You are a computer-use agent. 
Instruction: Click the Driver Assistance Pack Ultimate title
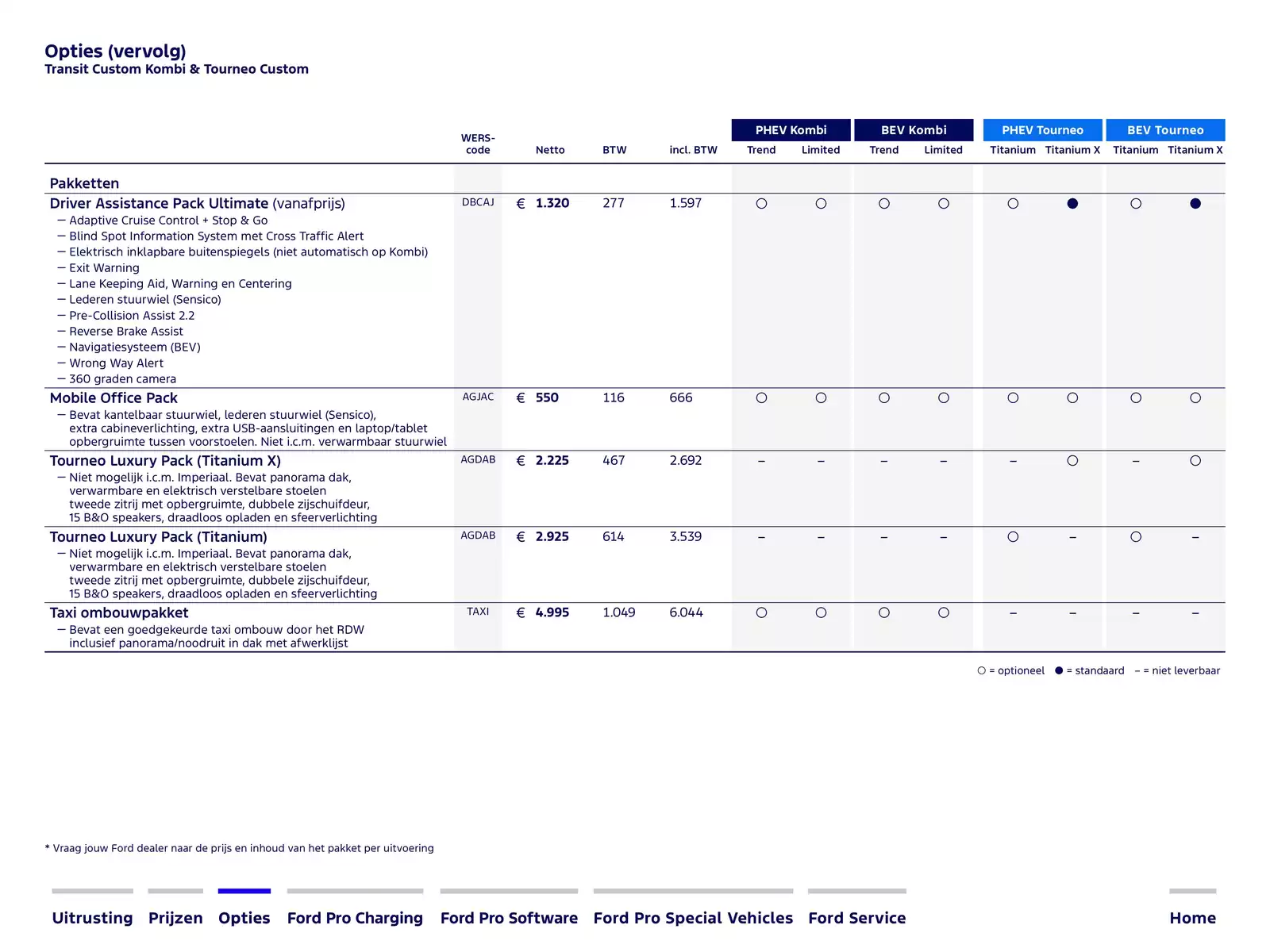pyautogui.click(x=159, y=203)
